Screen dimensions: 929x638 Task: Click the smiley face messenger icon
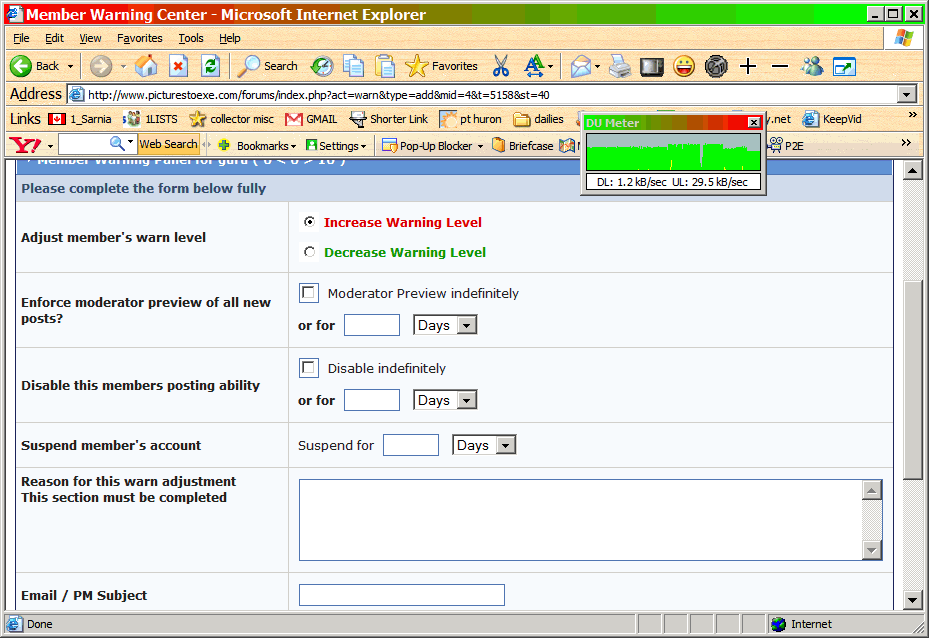click(x=684, y=66)
